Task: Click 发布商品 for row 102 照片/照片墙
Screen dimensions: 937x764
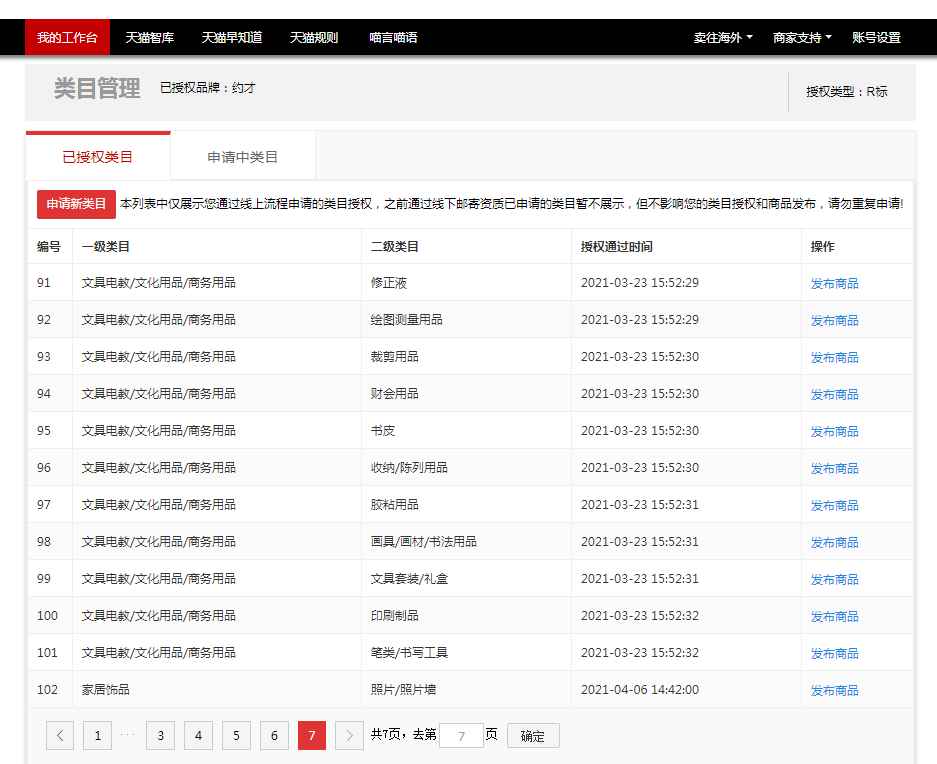Action: point(834,691)
